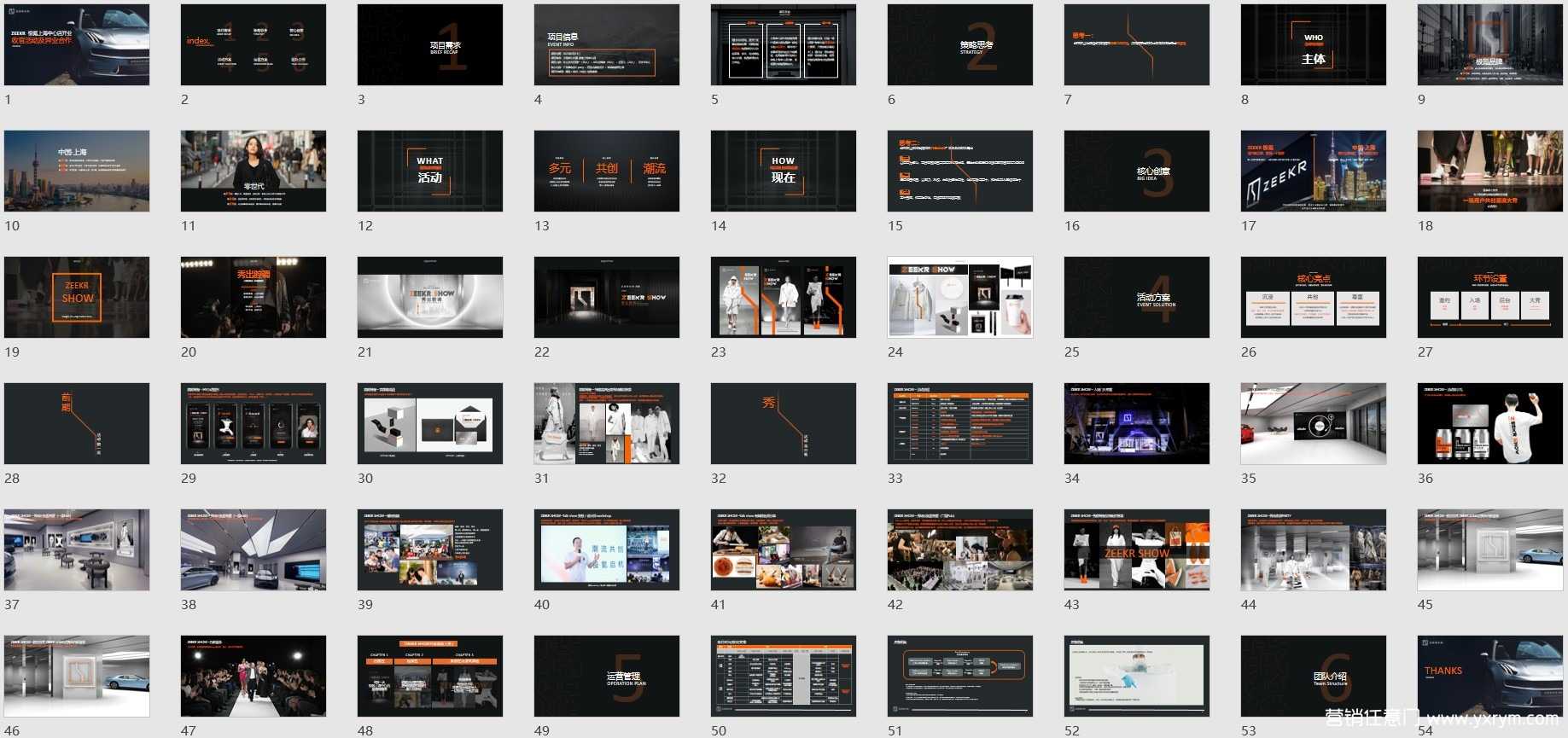Select slide 45 white car display thumbnail
1568x738 pixels.
(x=1490, y=549)
